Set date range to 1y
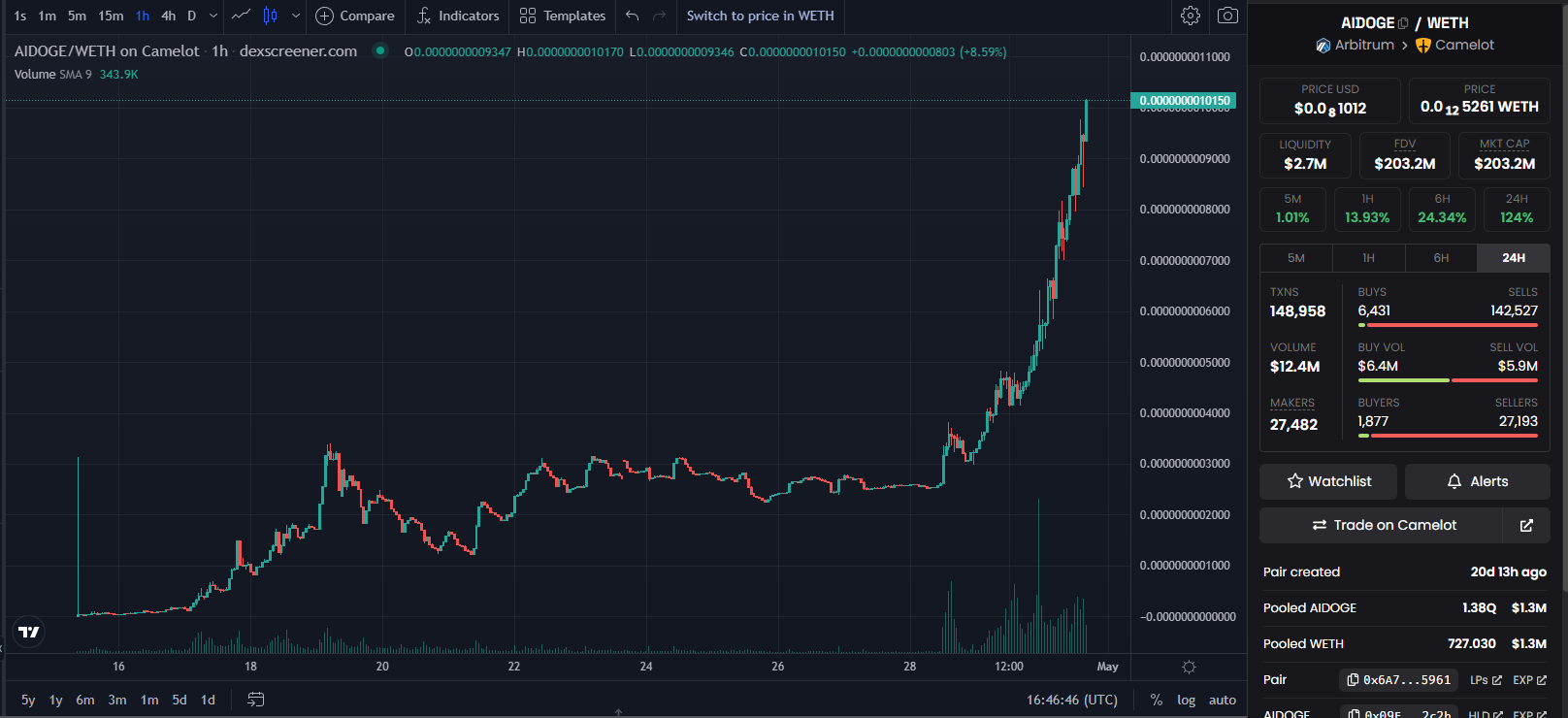Viewport: 1568px width, 718px height. tap(56, 700)
